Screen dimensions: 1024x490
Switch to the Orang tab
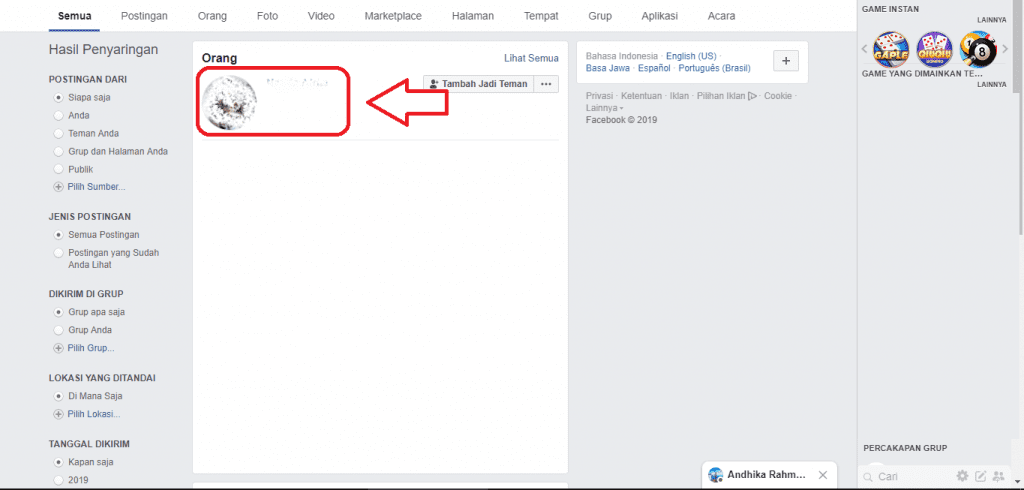tap(212, 16)
